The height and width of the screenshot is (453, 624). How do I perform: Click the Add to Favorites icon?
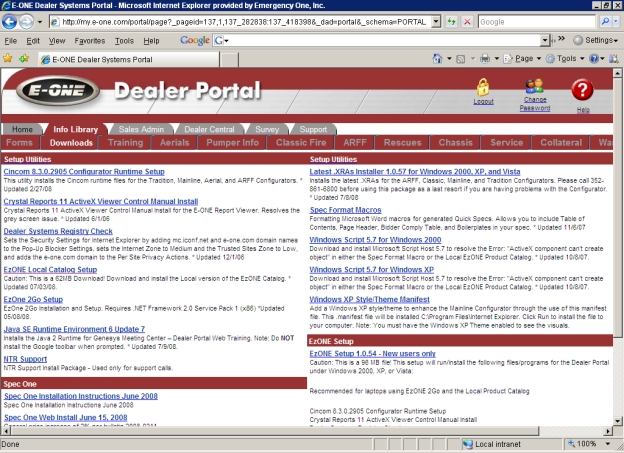coord(24,59)
